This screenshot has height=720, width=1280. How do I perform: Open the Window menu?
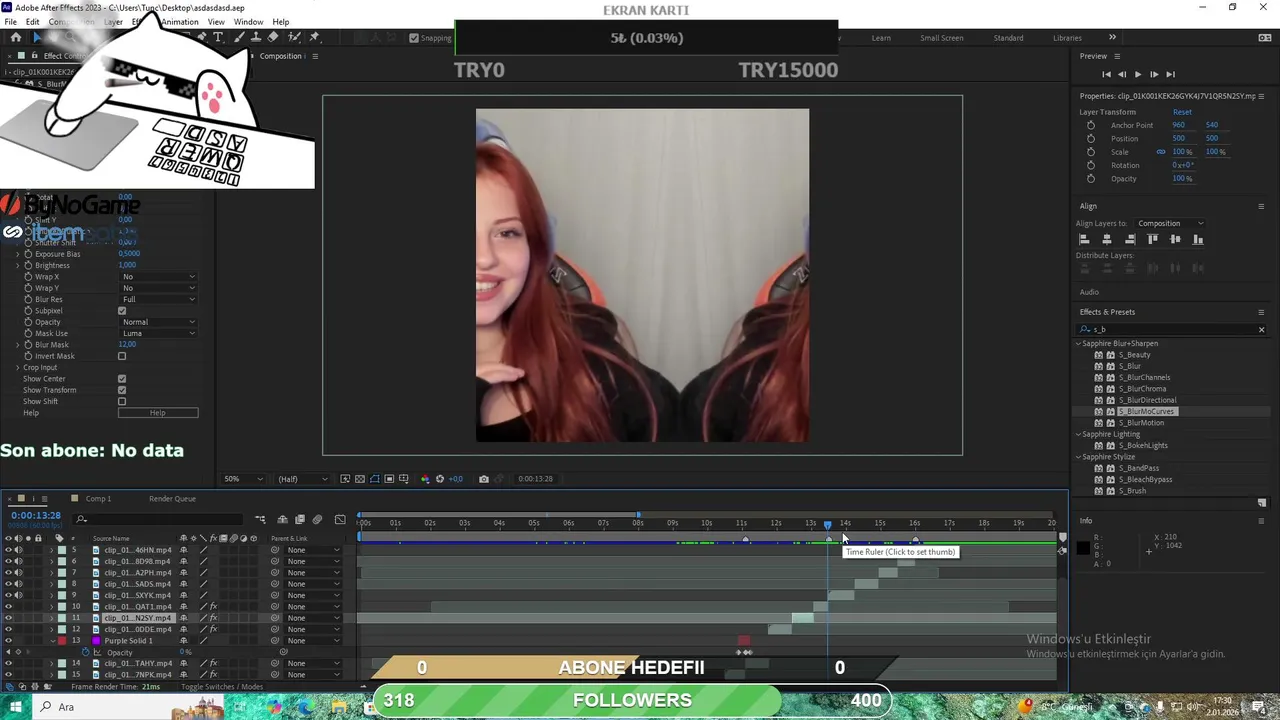248,22
